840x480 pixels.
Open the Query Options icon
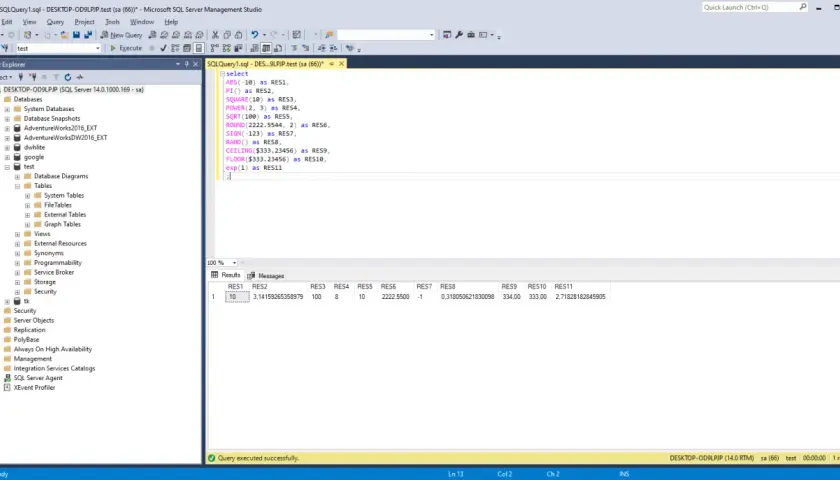187,48
